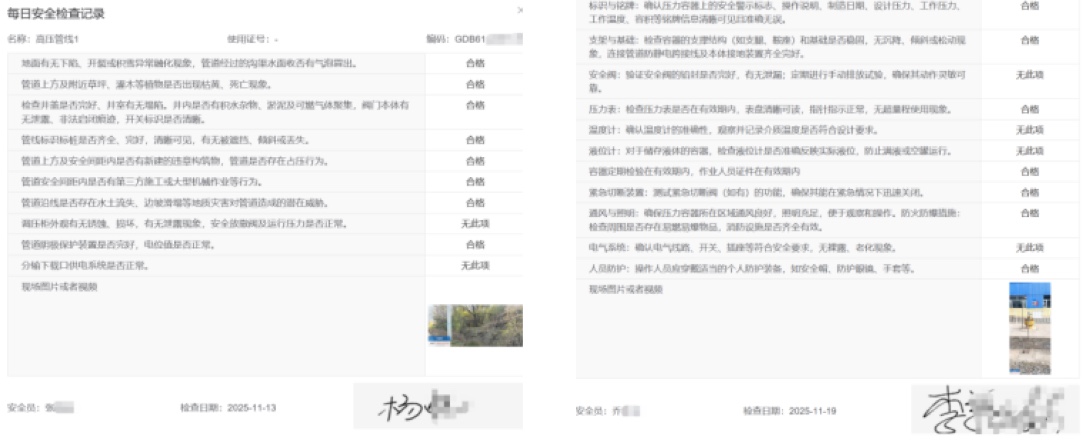The image size is (1082, 440).
Task: Select the 无此项 result for 安全阀 row
Action: click(x=1029, y=75)
